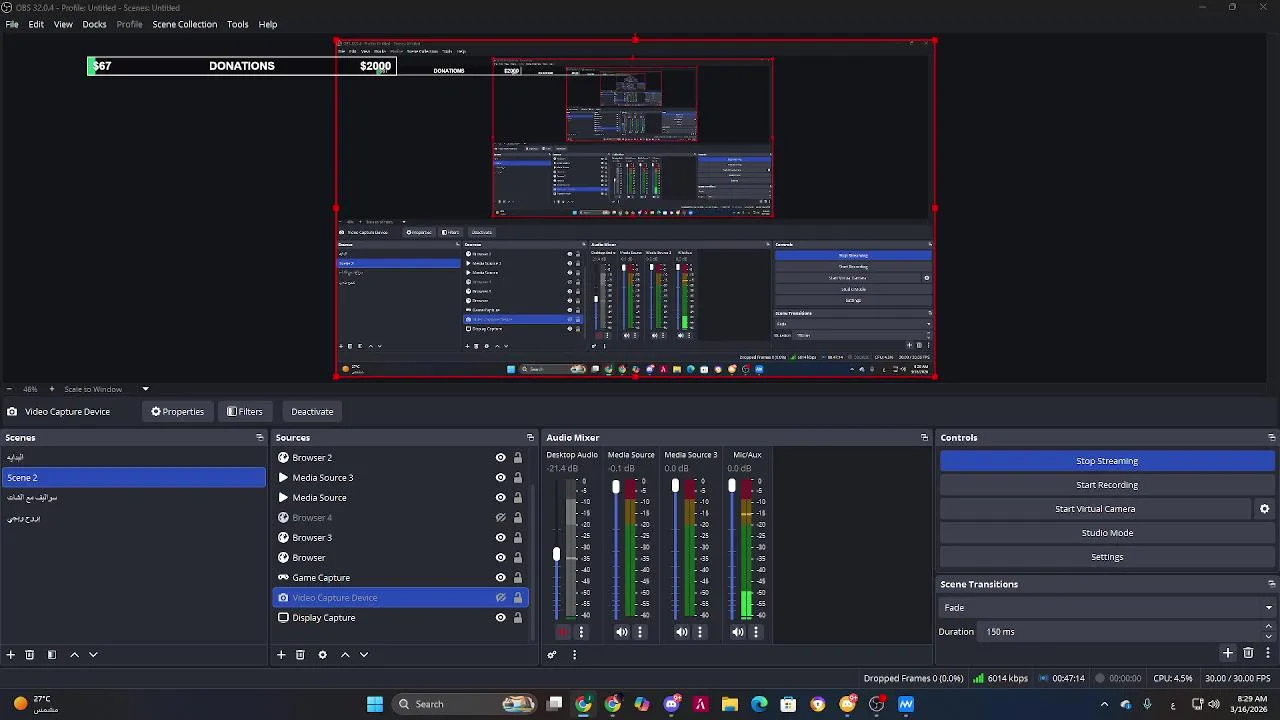Open transition properties dots menu
Image resolution: width=1280 pixels, height=720 pixels.
[x=1267, y=653]
